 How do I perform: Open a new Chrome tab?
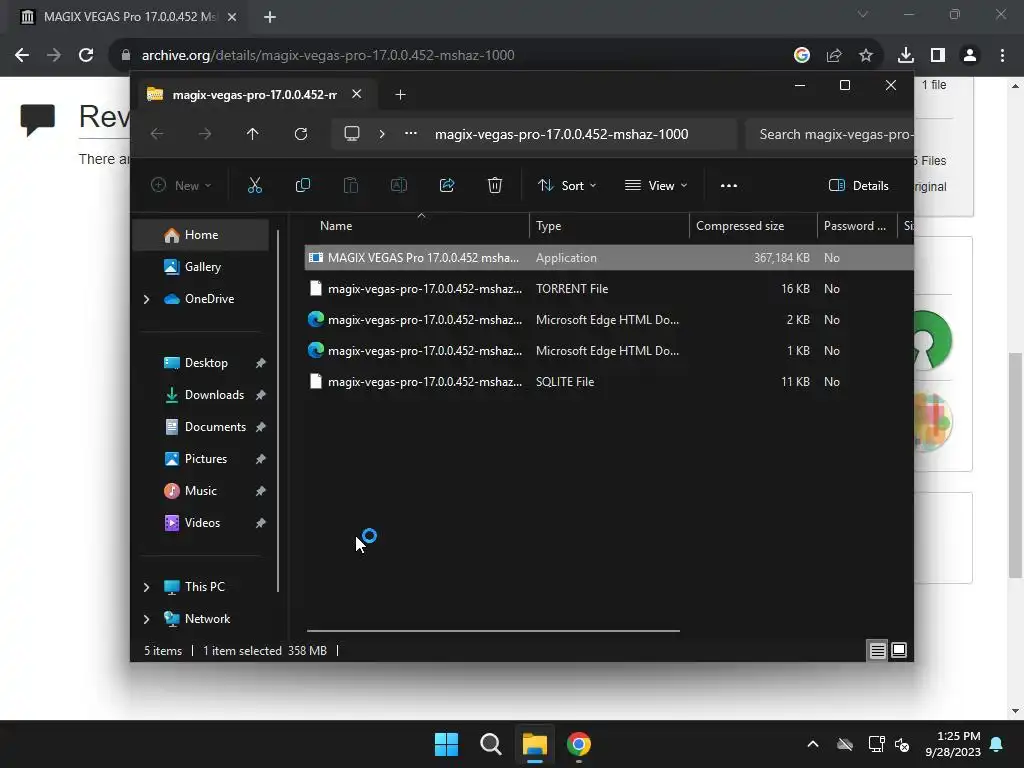(270, 17)
